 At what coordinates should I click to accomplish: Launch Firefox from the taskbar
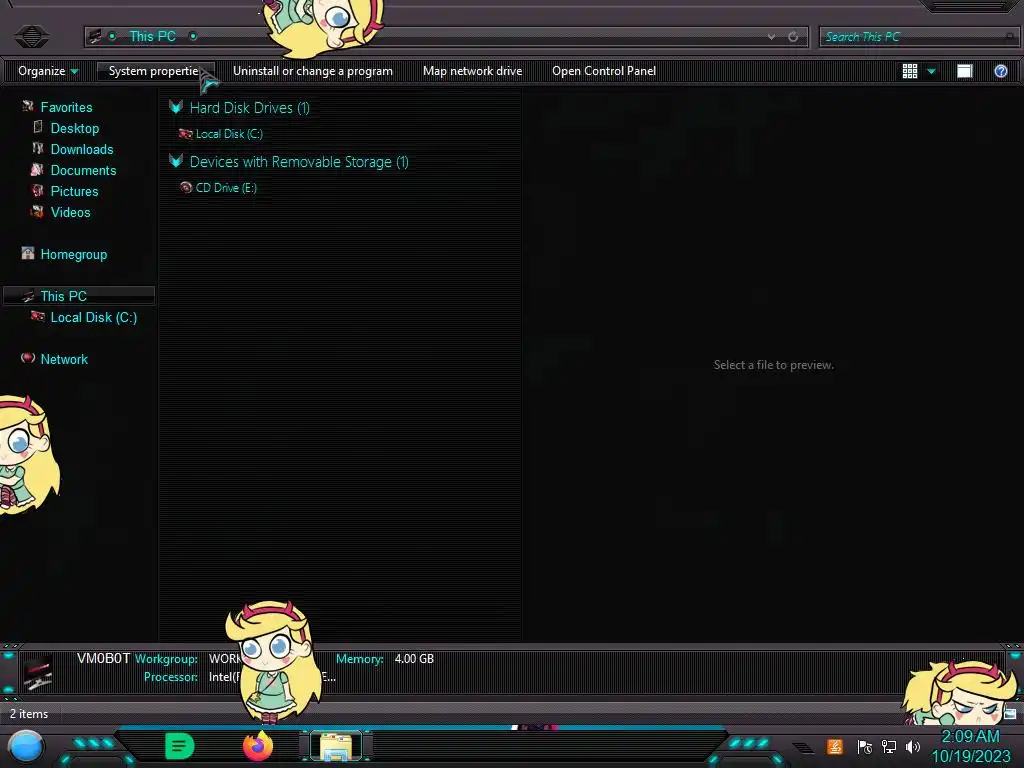click(257, 746)
